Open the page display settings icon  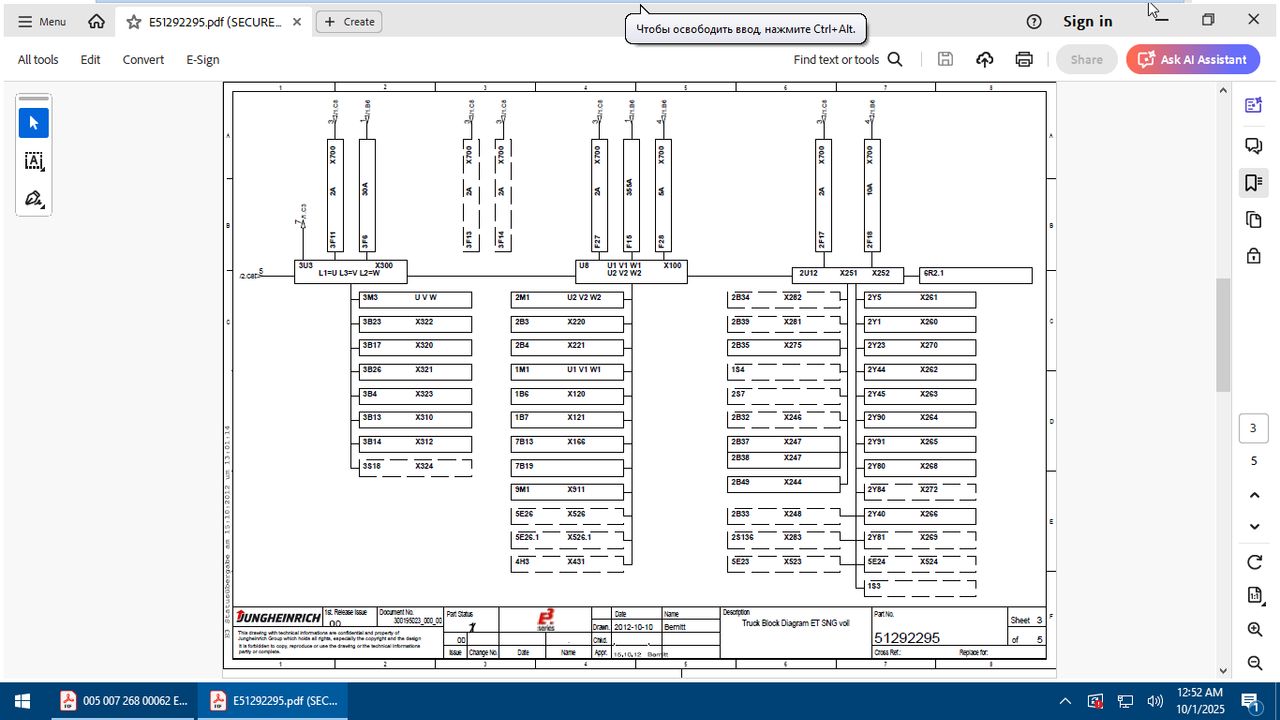[x=1254, y=596]
